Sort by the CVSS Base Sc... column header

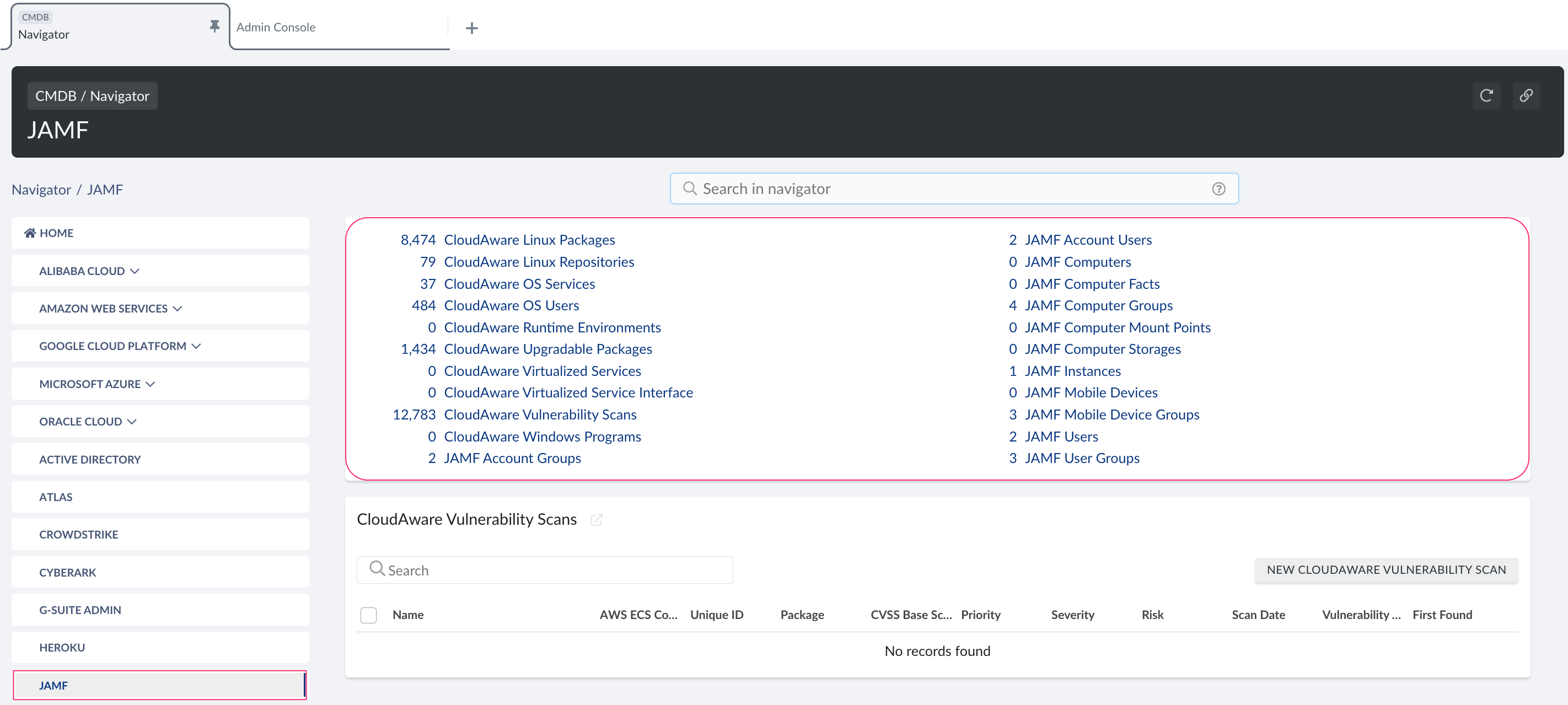[x=911, y=615]
